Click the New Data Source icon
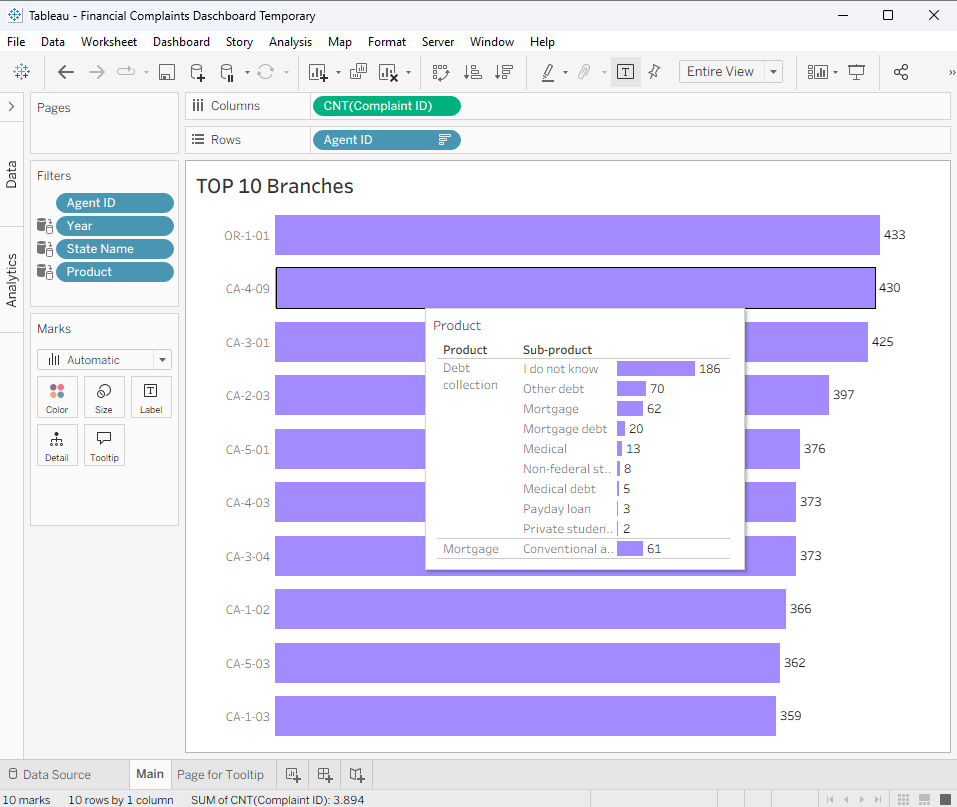 pos(197,72)
